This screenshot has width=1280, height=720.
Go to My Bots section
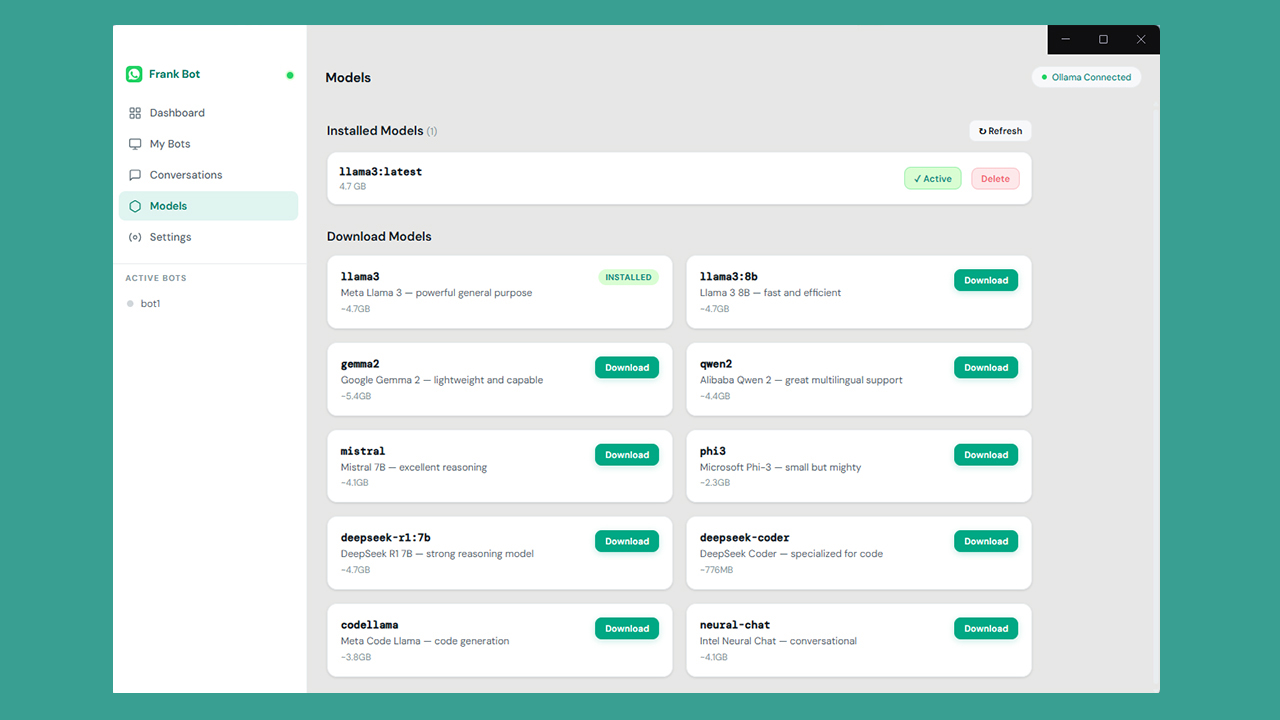(x=208, y=144)
